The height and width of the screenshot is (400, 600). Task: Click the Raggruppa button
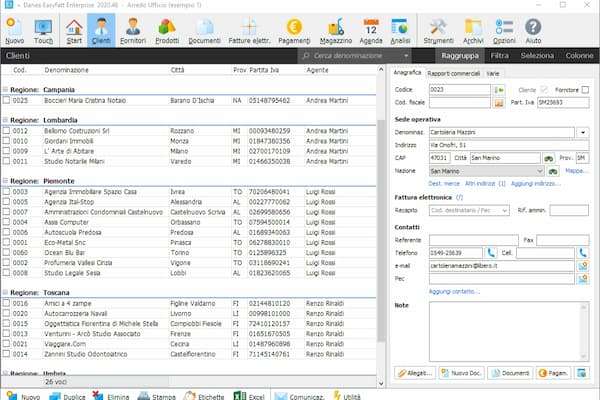click(x=459, y=57)
